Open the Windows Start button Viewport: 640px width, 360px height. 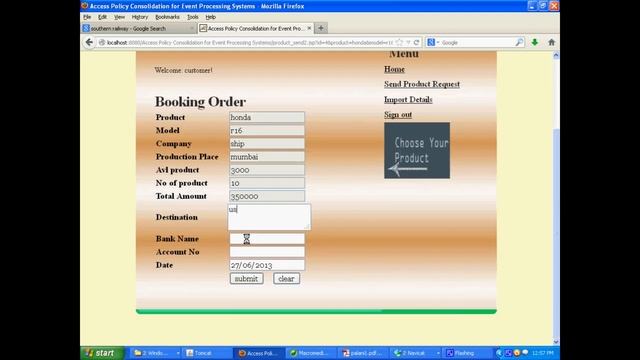(x=102, y=353)
